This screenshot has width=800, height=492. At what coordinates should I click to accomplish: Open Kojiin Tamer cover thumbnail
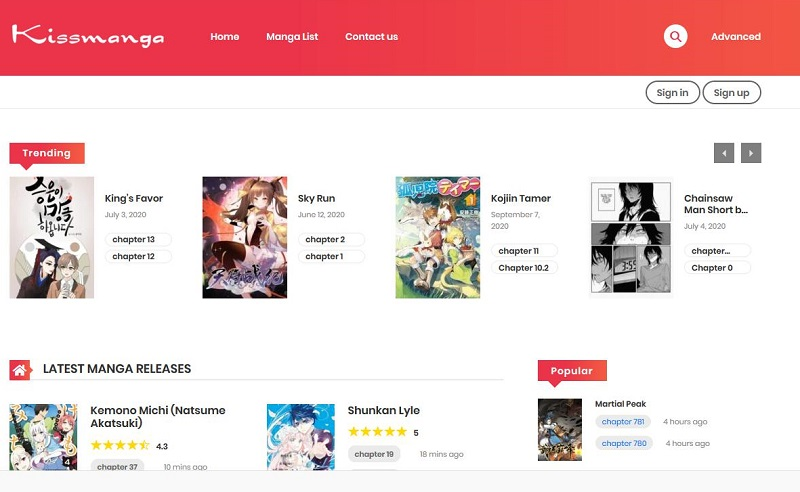click(x=437, y=237)
